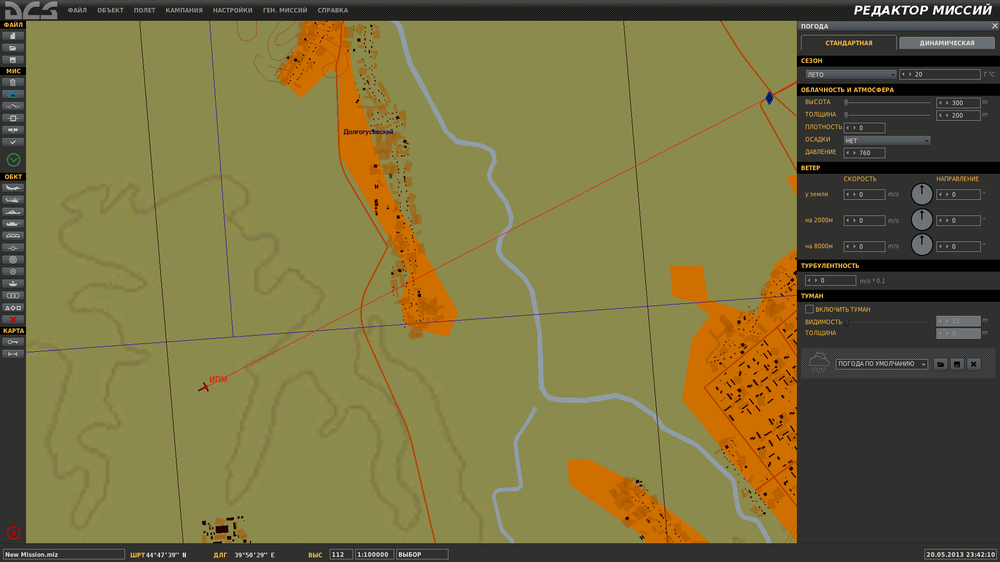Open the Настройки menu
Screen dimensions: 1000x562
(233, 10)
